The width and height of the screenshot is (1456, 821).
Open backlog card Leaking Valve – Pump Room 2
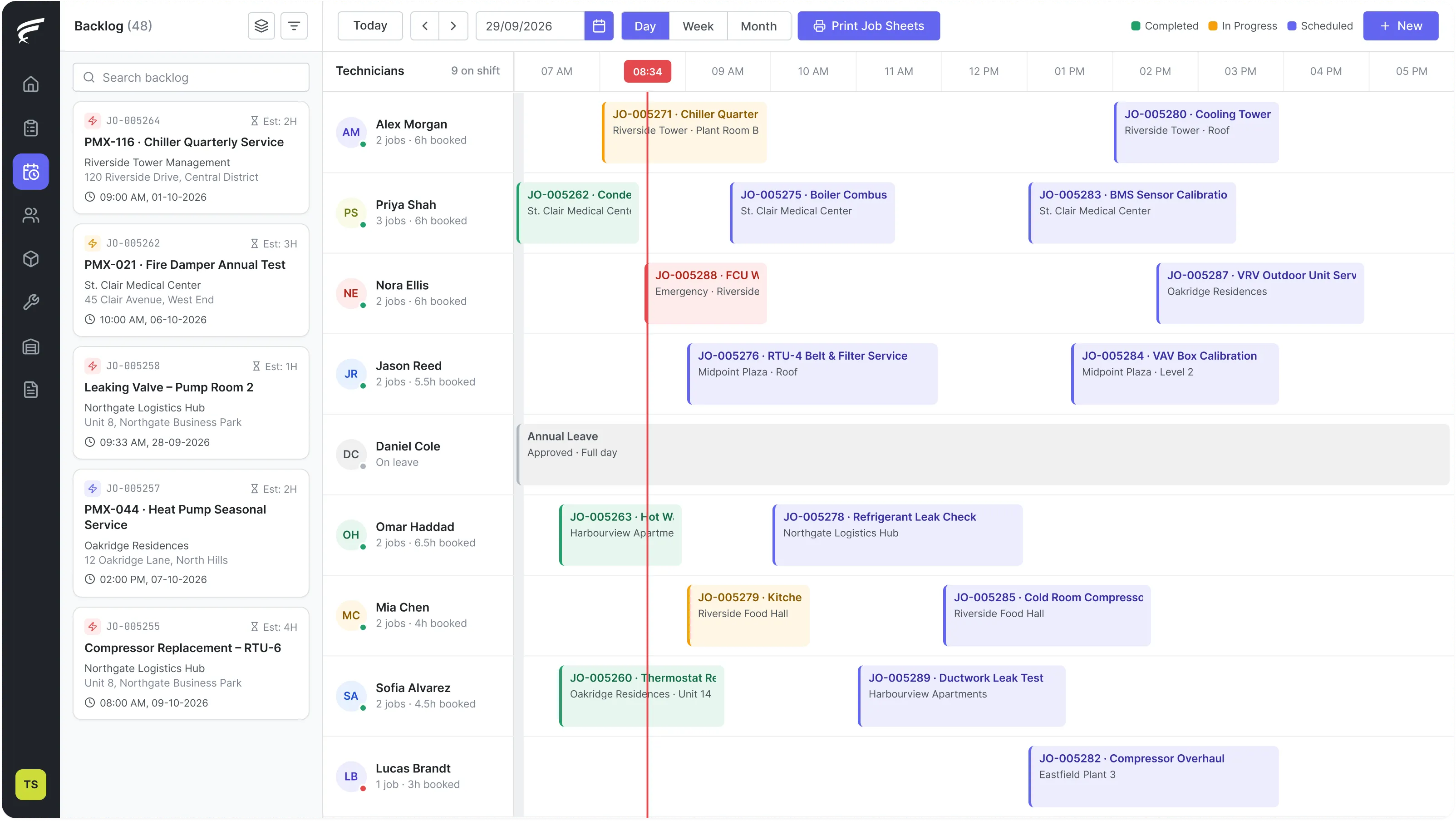click(x=191, y=404)
